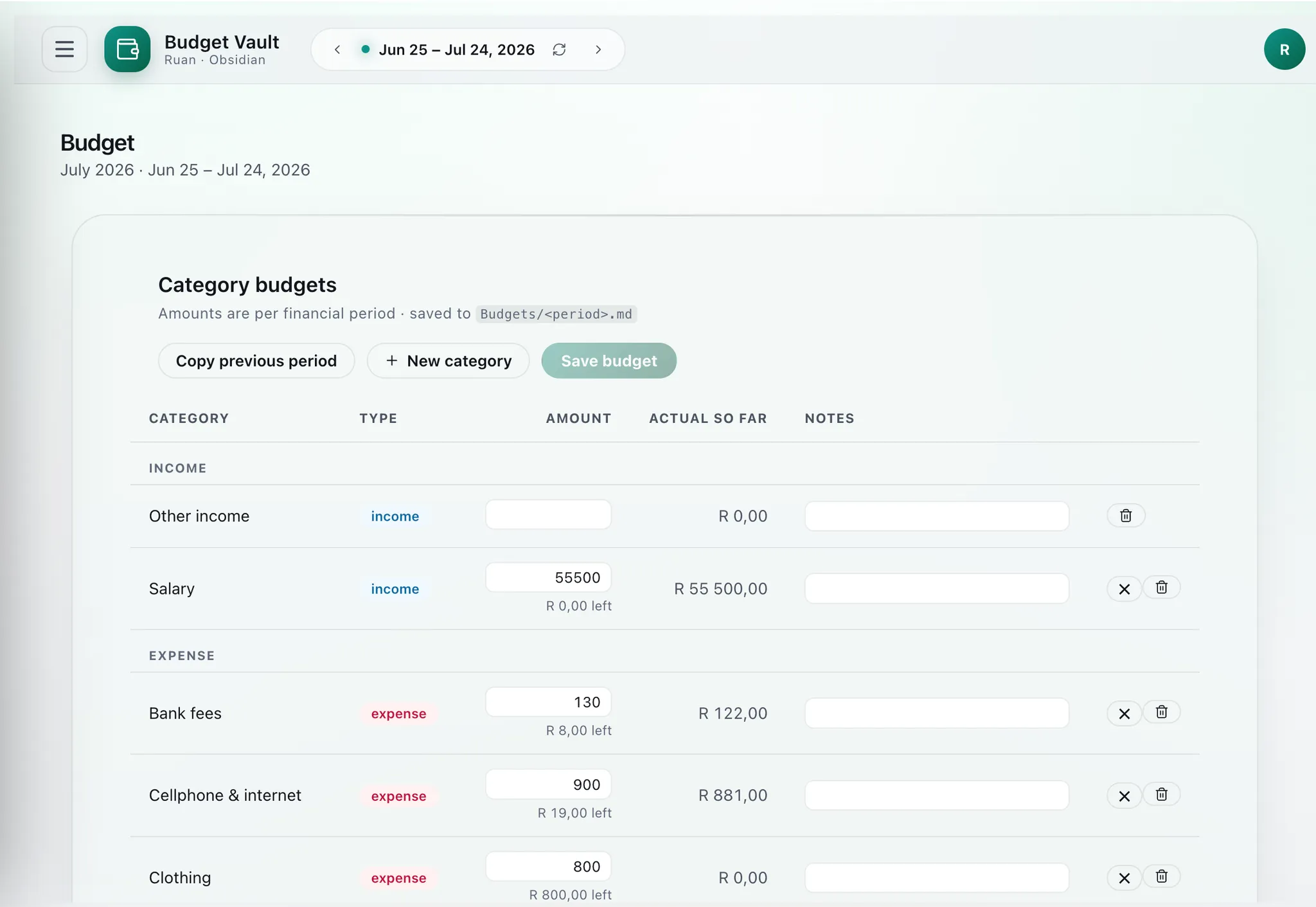This screenshot has height=907, width=1316.
Task: Clear the Cellphone & internet amount
Action: [1124, 796]
